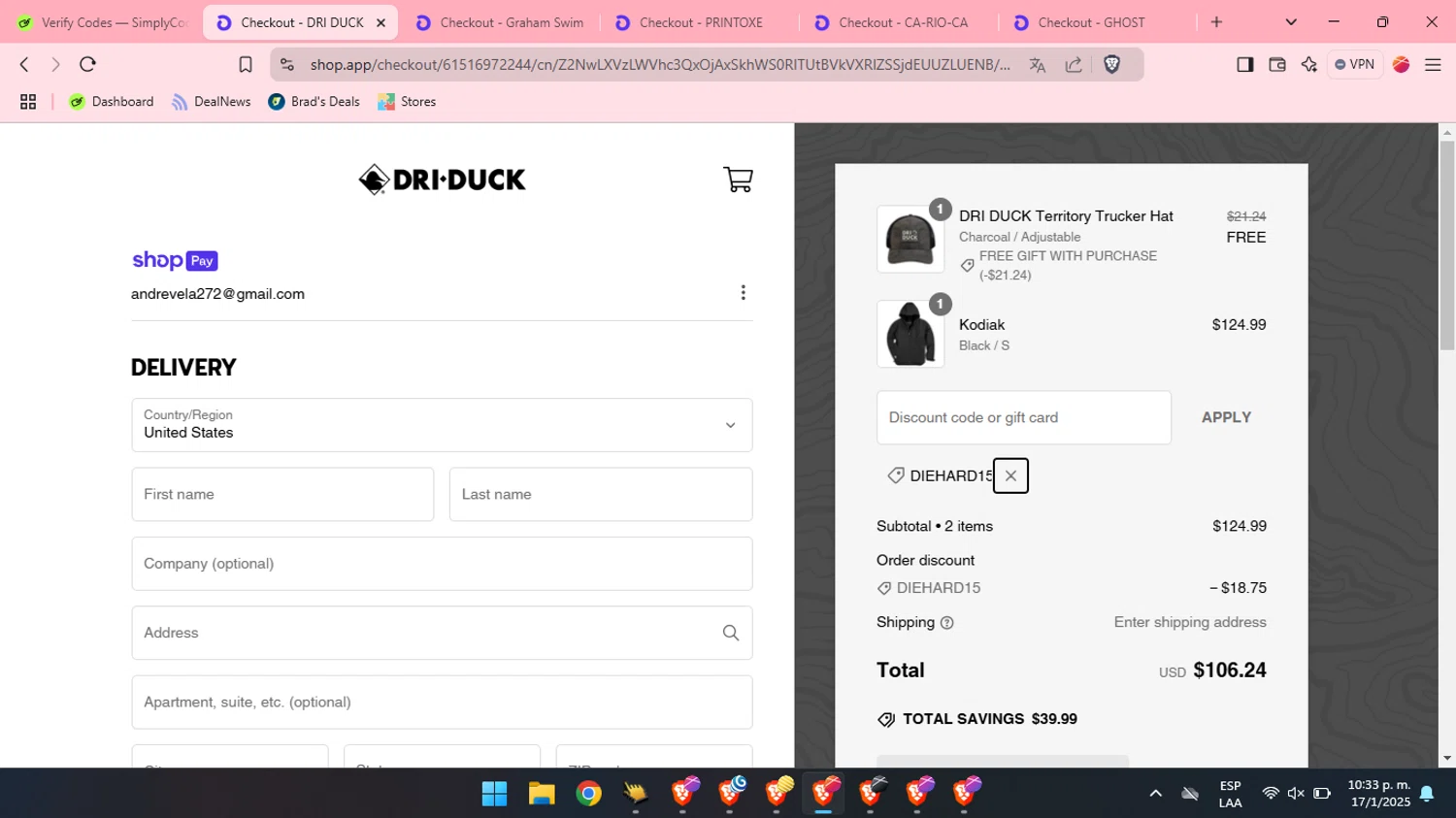
Task: Switch to Checkout - Graham Swim tab
Action: pos(502,22)
